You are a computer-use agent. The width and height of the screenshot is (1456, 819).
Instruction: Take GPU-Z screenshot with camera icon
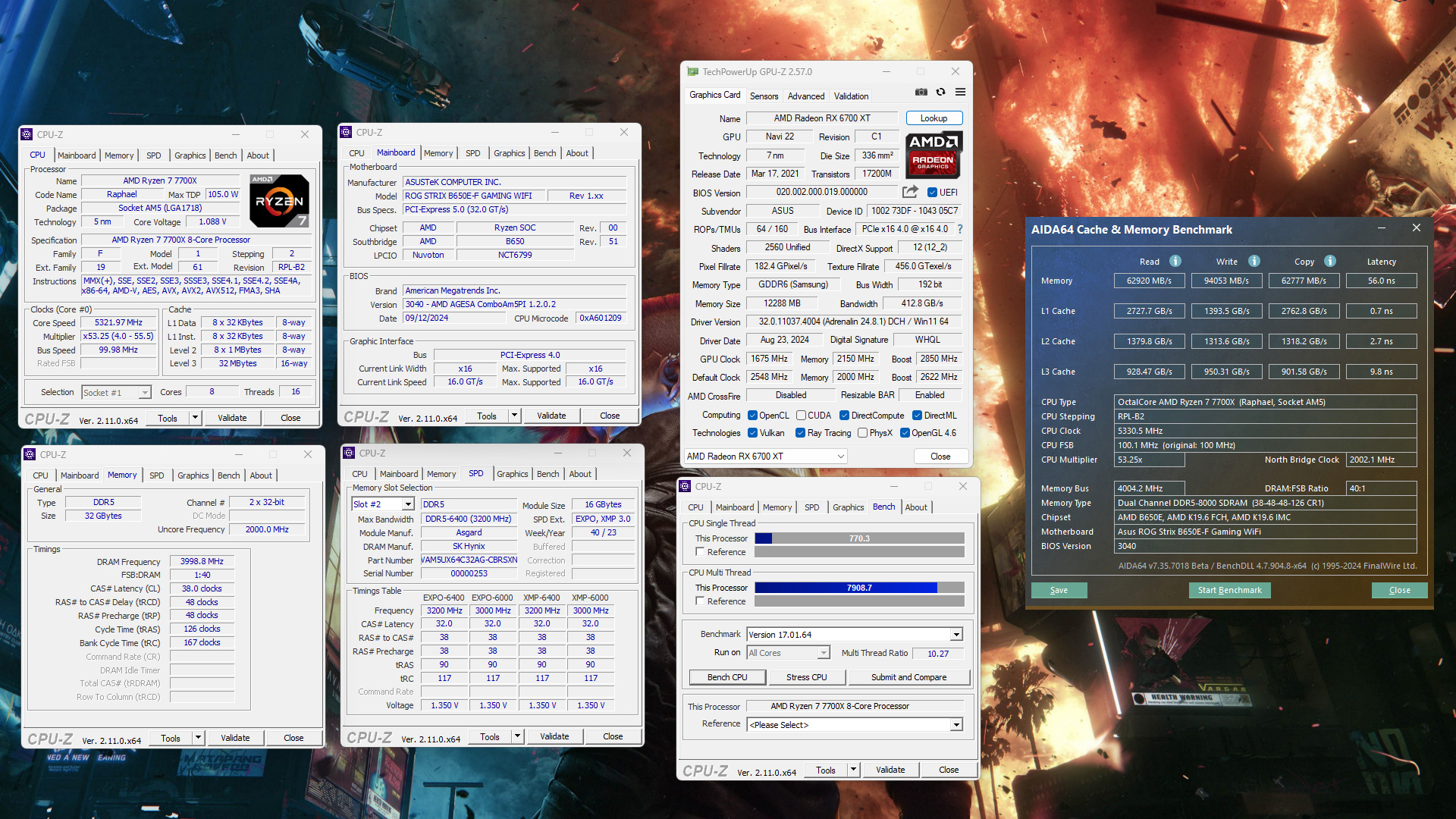click(921, 93)
